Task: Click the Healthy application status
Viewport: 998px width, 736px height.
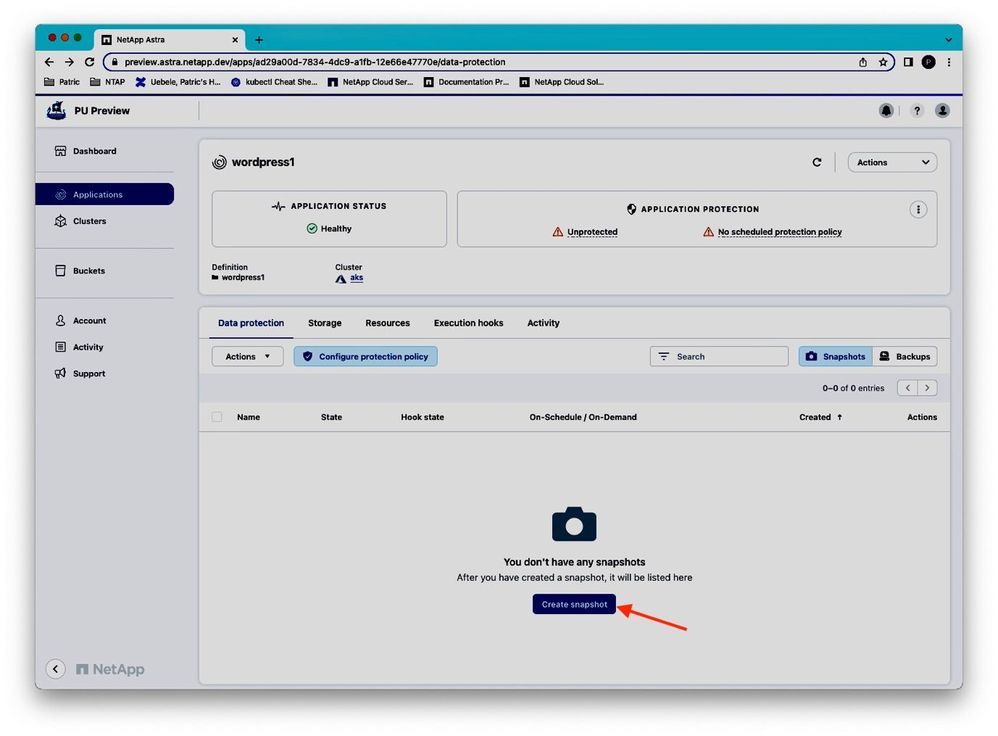Action: click(x=329, y=229)
